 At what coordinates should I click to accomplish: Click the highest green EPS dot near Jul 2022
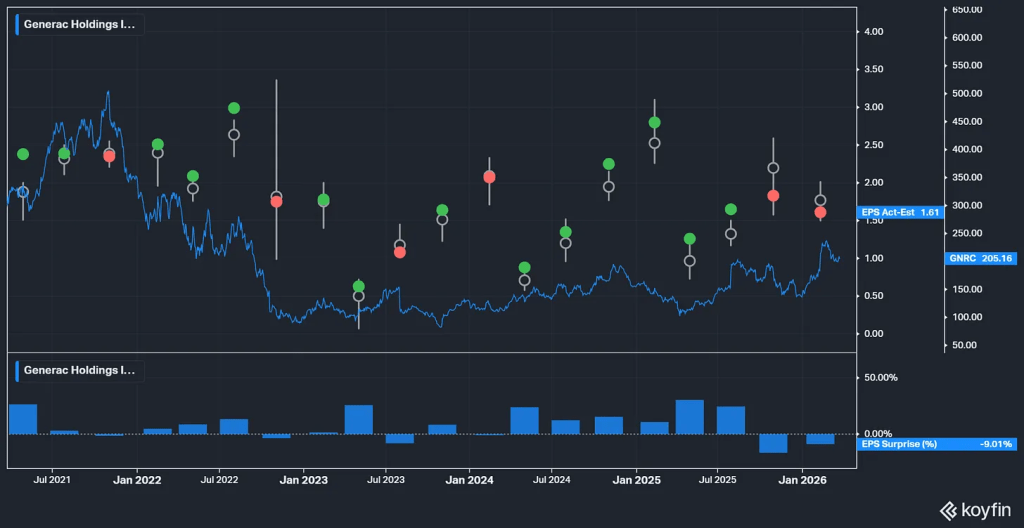[234, 108]
